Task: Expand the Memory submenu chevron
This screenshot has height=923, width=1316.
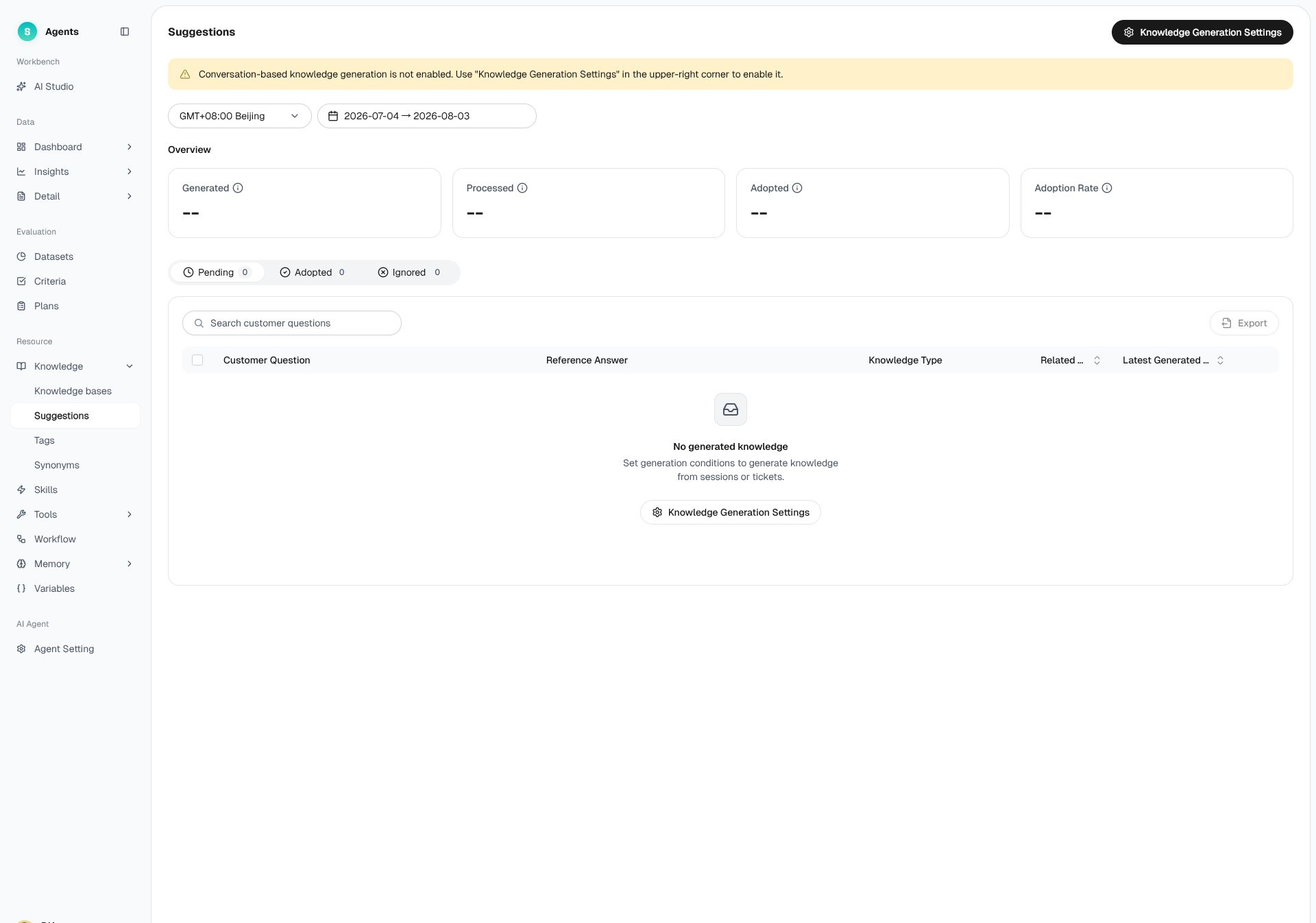Action: 130,564
